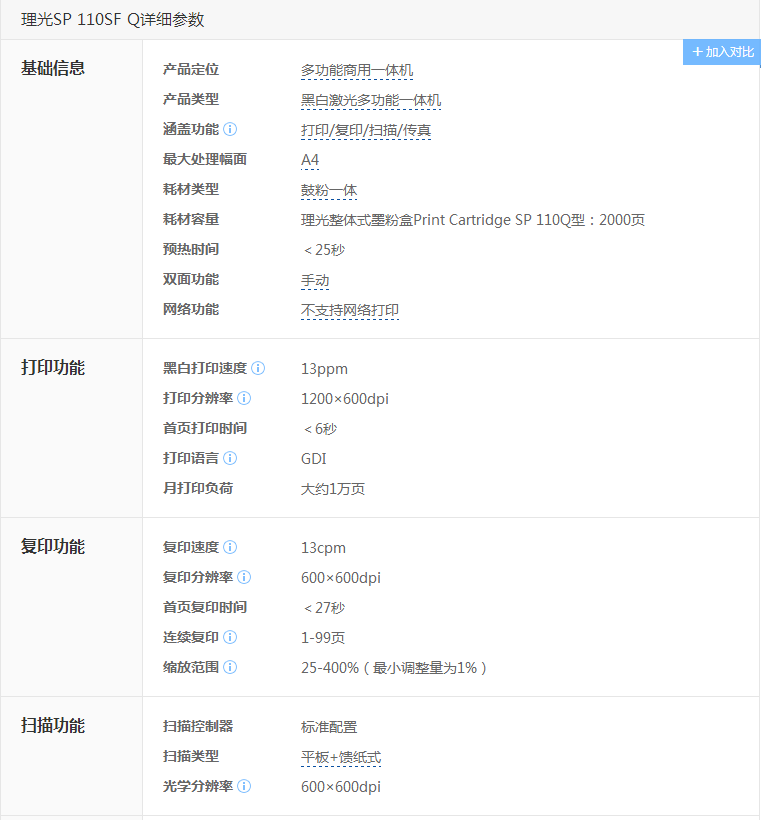Image resolution: width=761 pixels, height=820 pixels.
Task: Select the 扫描功能 section heading
Action: point(53,726)
